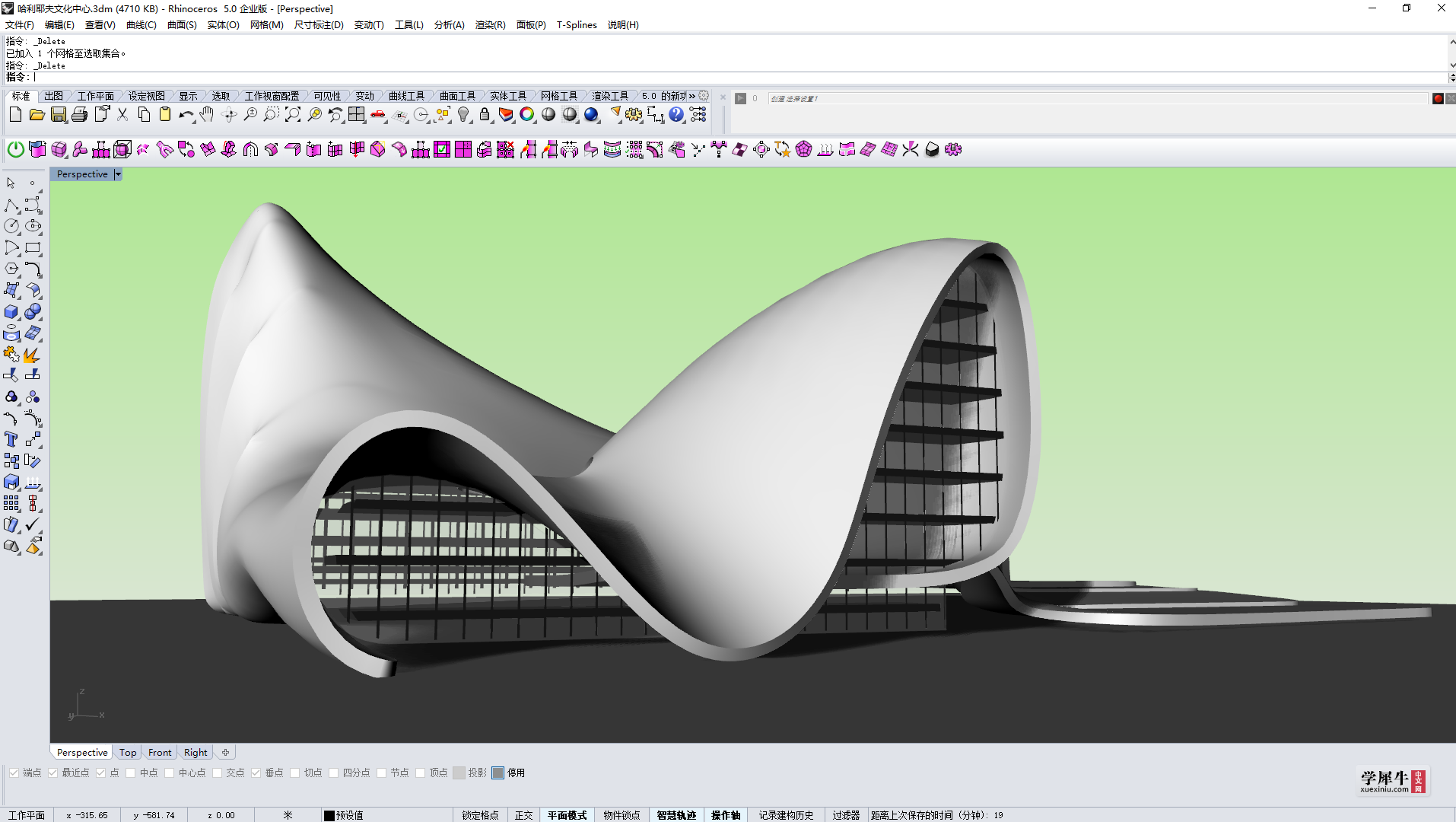This screenshot has width=1456, height=822.
Task: Select the pointer selection tool
Action: (11, 183)
